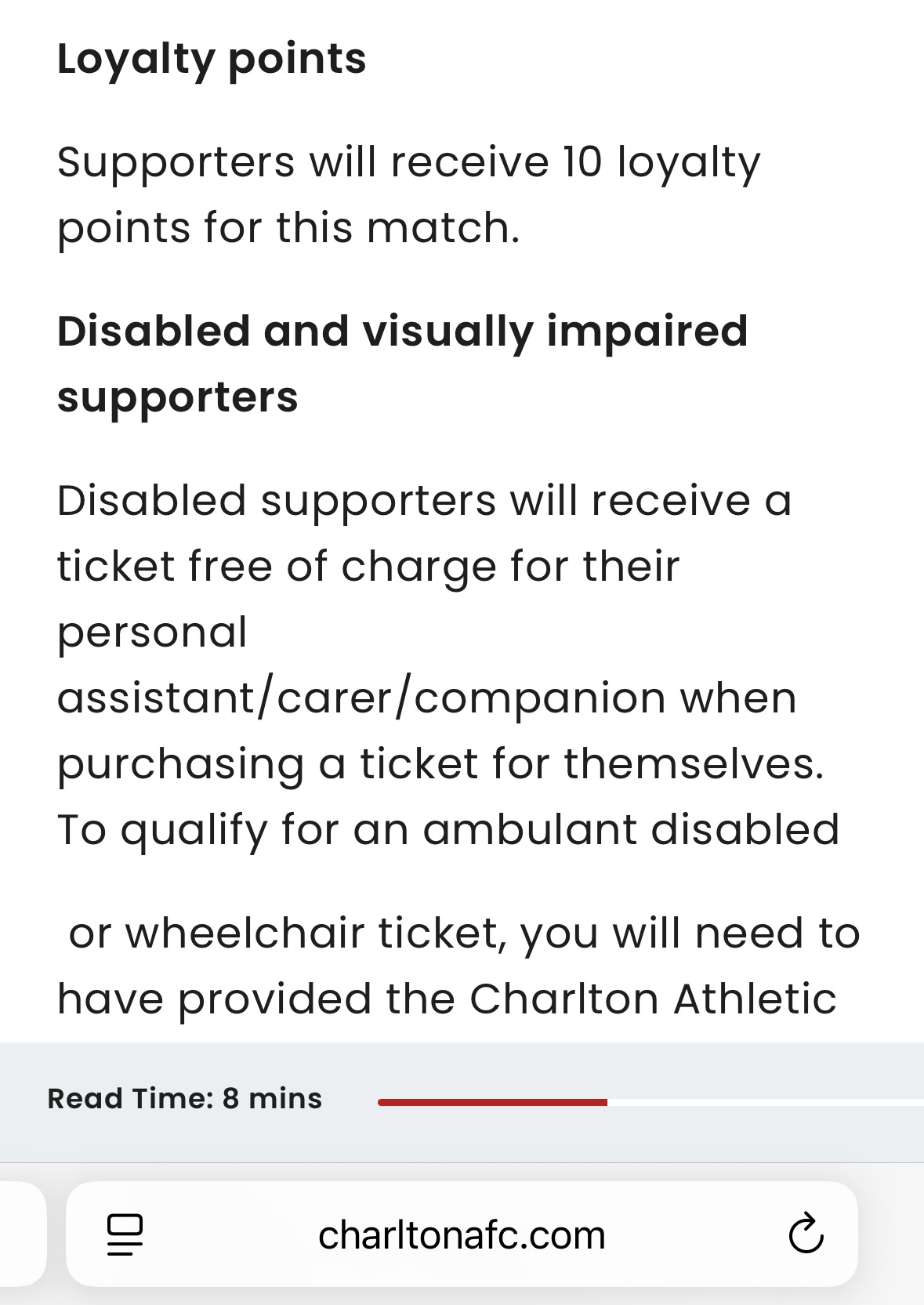The width and height of the screenshot is (924, 1305).
Task: Click the word "Supporters" starting the loyalty sentence
Action: [x=176, y=164]
